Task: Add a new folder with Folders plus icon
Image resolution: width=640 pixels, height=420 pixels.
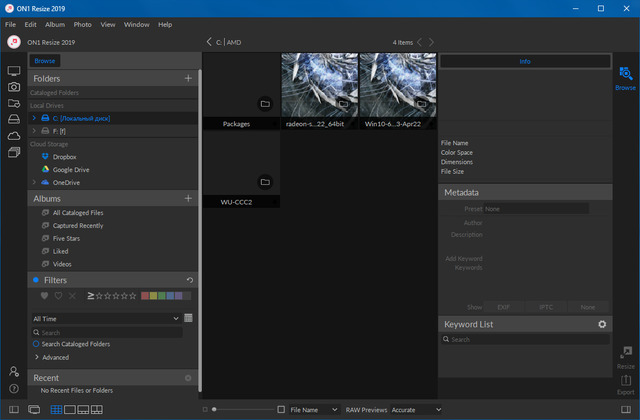Action: pos(188,78)
